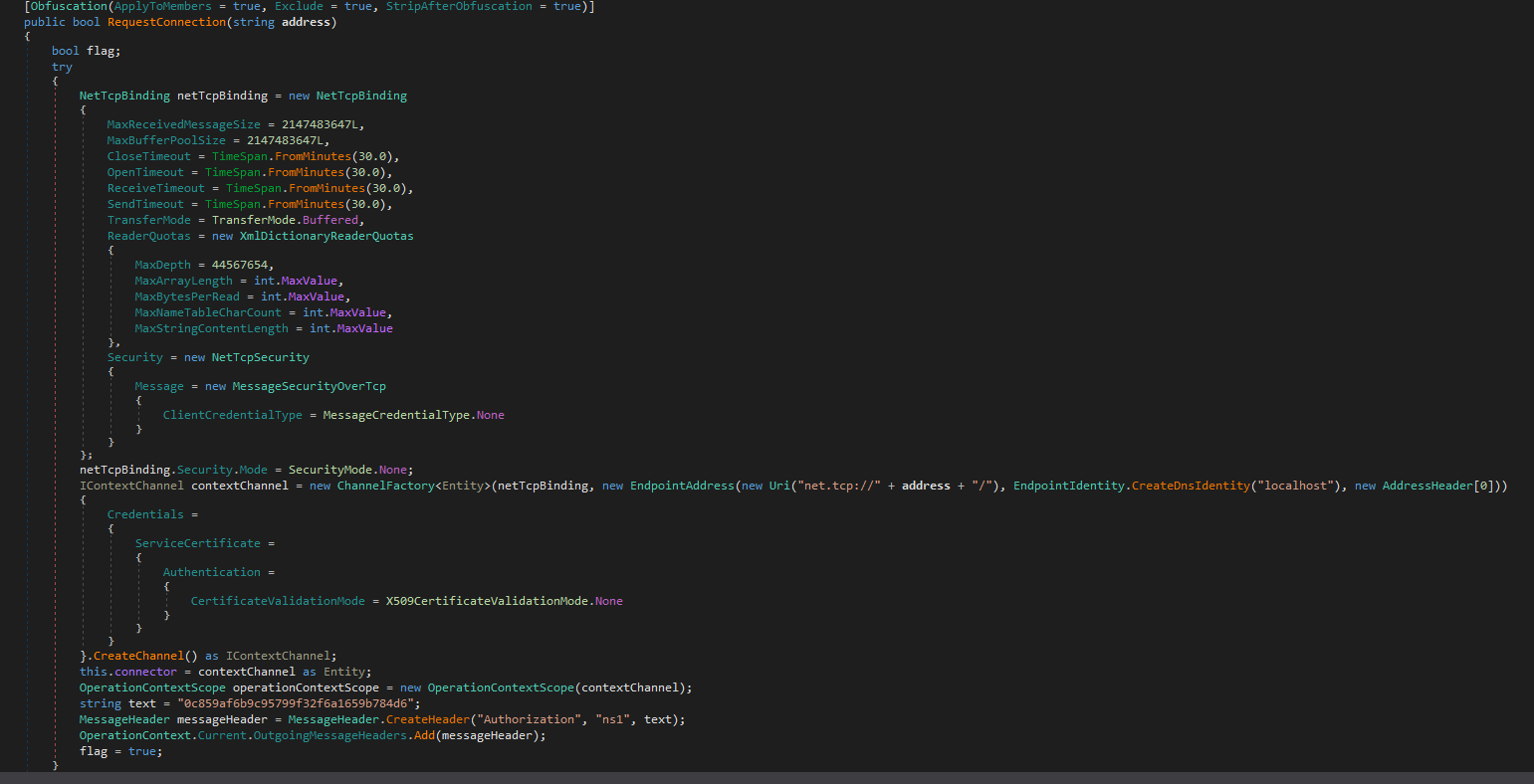Click the MaxBytesPerRead property
The width and height of the screenshot is (1534, 784).
pyautogui.click(x=187, y=296)
